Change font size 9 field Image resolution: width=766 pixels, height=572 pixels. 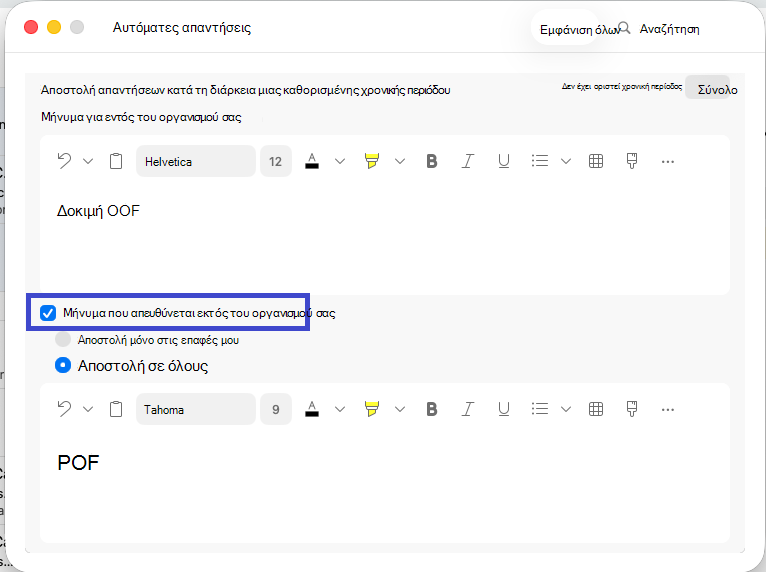point(276,409)
